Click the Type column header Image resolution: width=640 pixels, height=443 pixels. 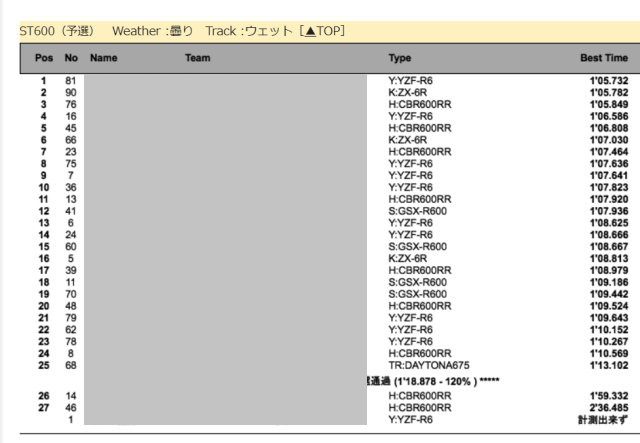[x=400, y=59]
